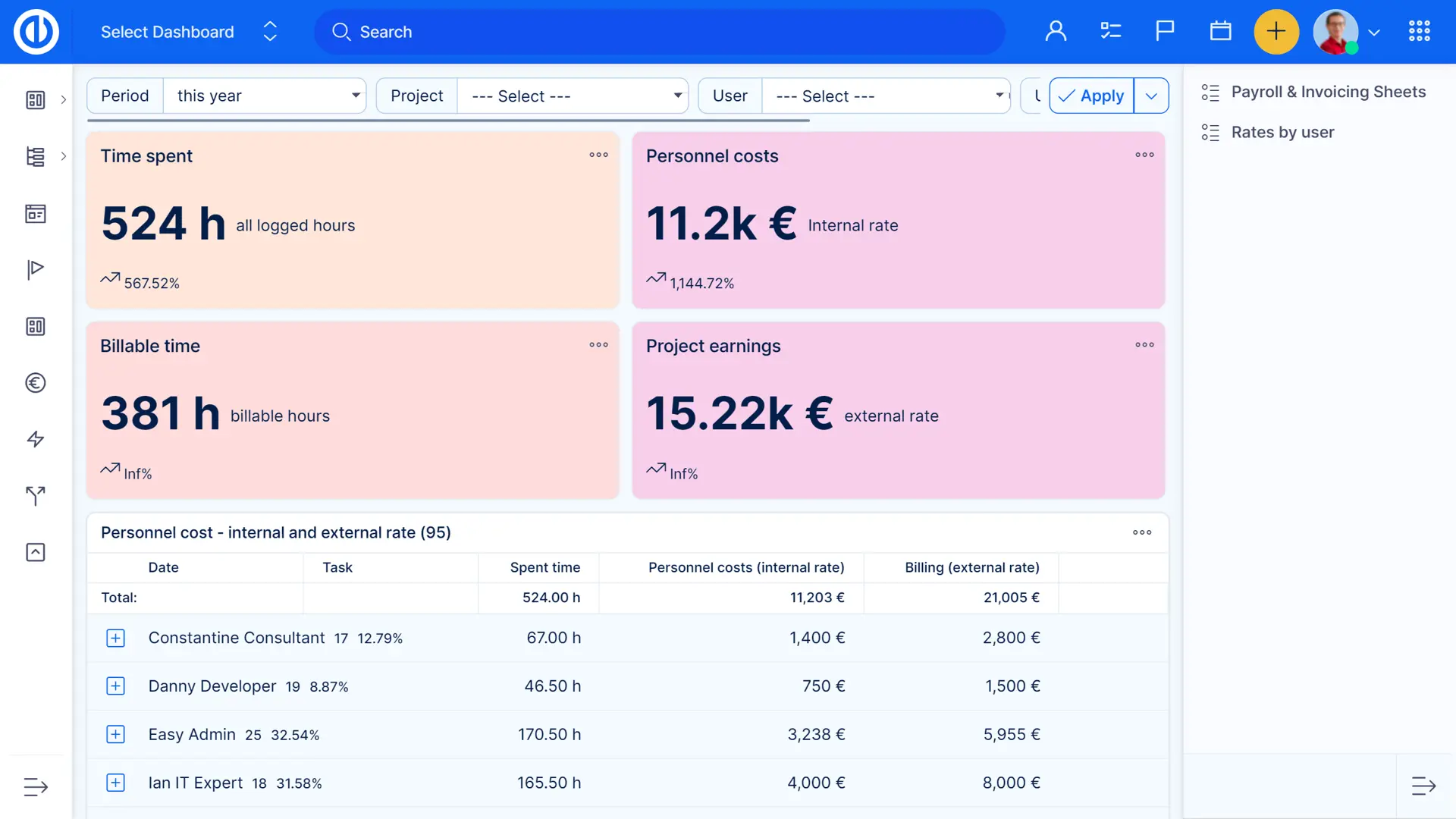Open the calendar icon in top bar
1456x819 pixels.
(1220, 32)
